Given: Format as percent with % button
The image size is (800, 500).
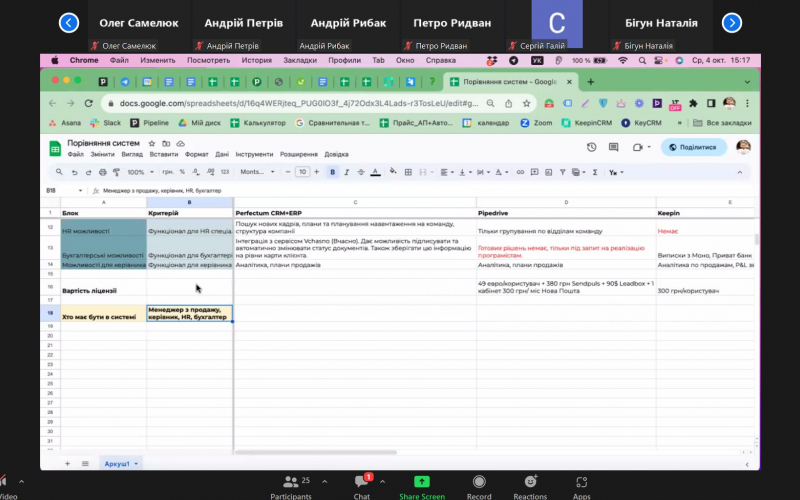Looking at the screenshot, I should 182,172.
